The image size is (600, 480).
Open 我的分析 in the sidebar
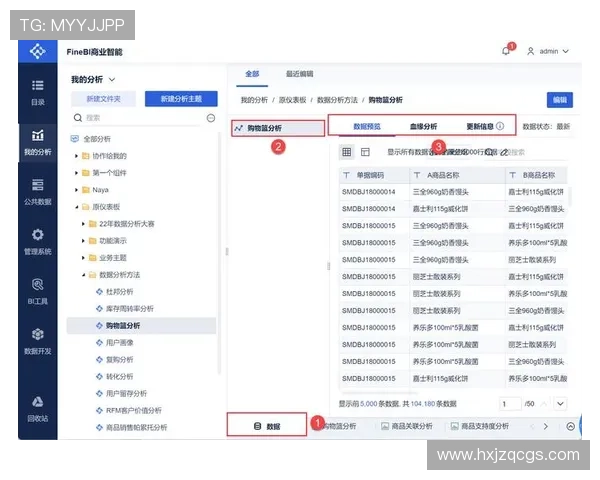pos(38,142)
